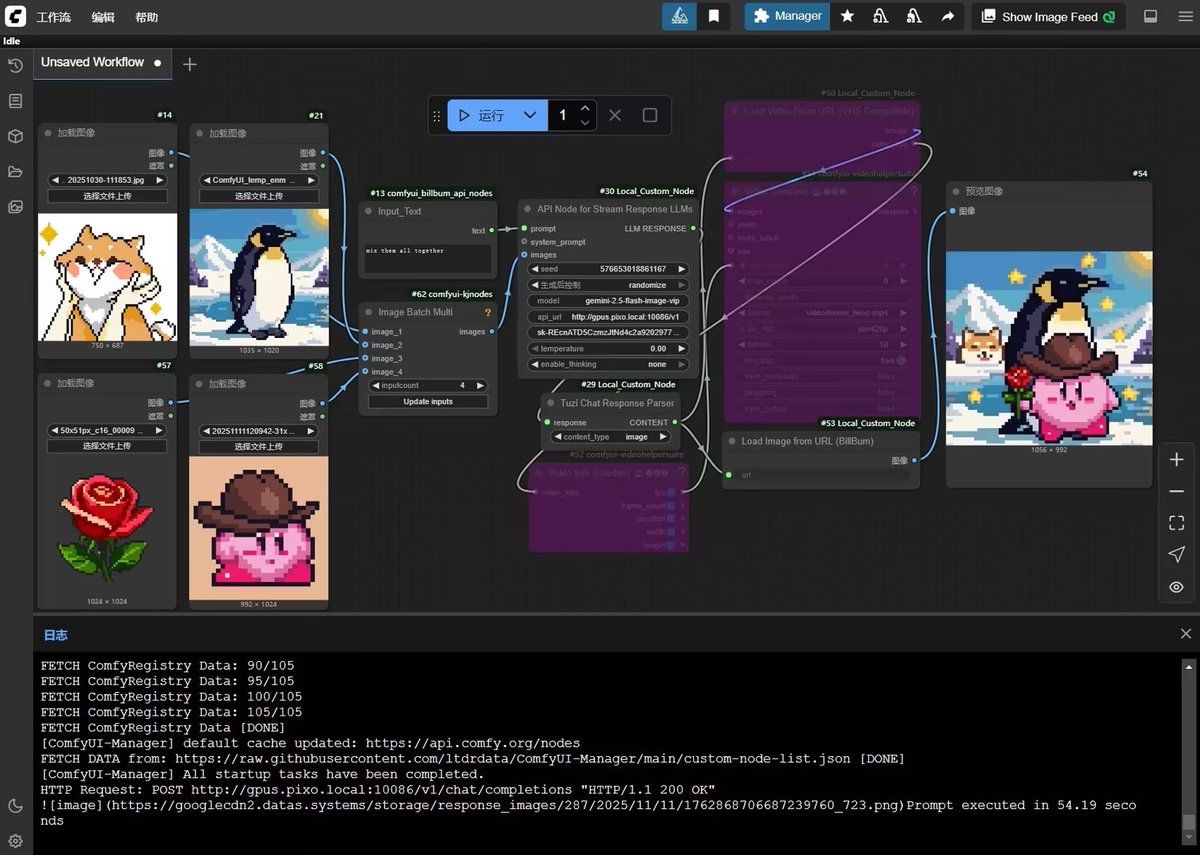Click the clear queue square icon
Screen dimensions: 1200x855
(x=650, y=115)
